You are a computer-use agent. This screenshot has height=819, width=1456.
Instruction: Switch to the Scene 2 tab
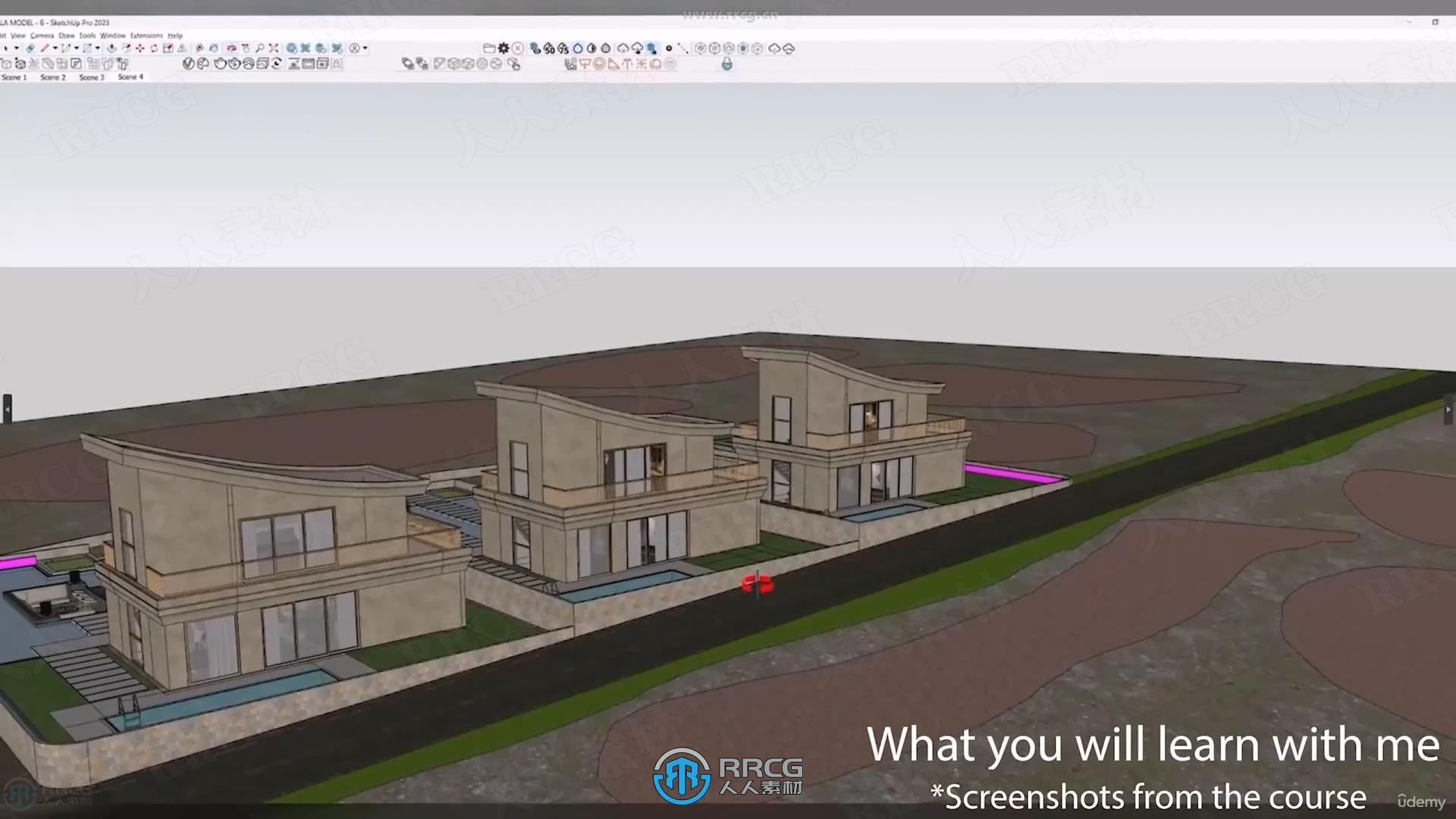point(52,77)
